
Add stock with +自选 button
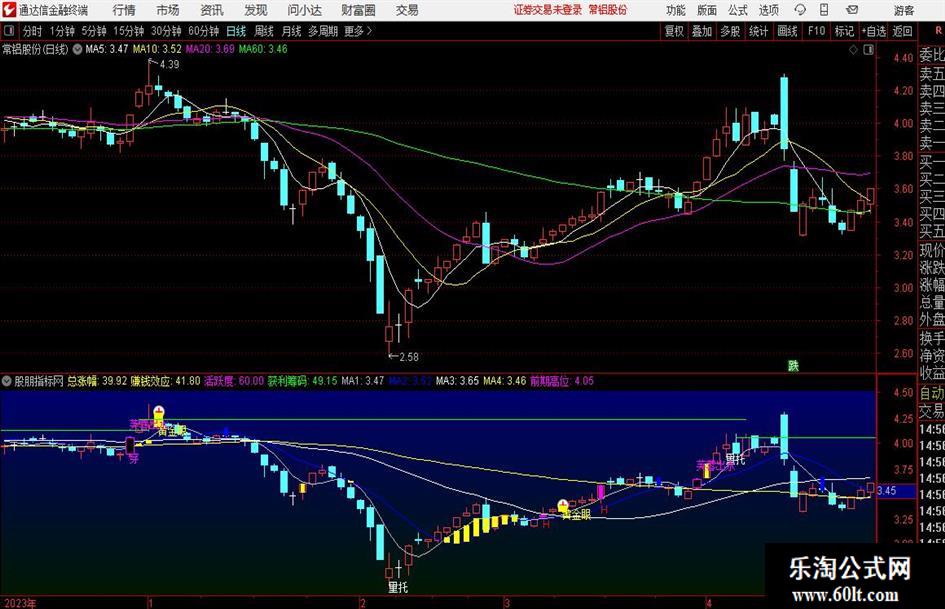click(x=873, y=31)
